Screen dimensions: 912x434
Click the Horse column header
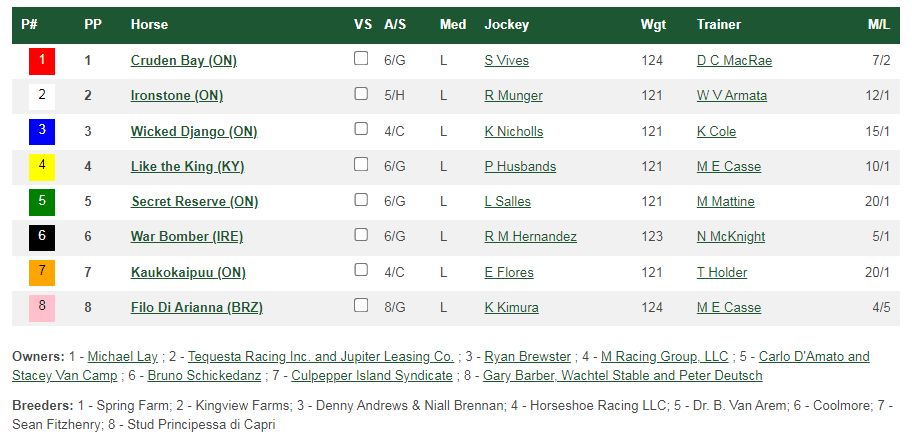point(149,24)
